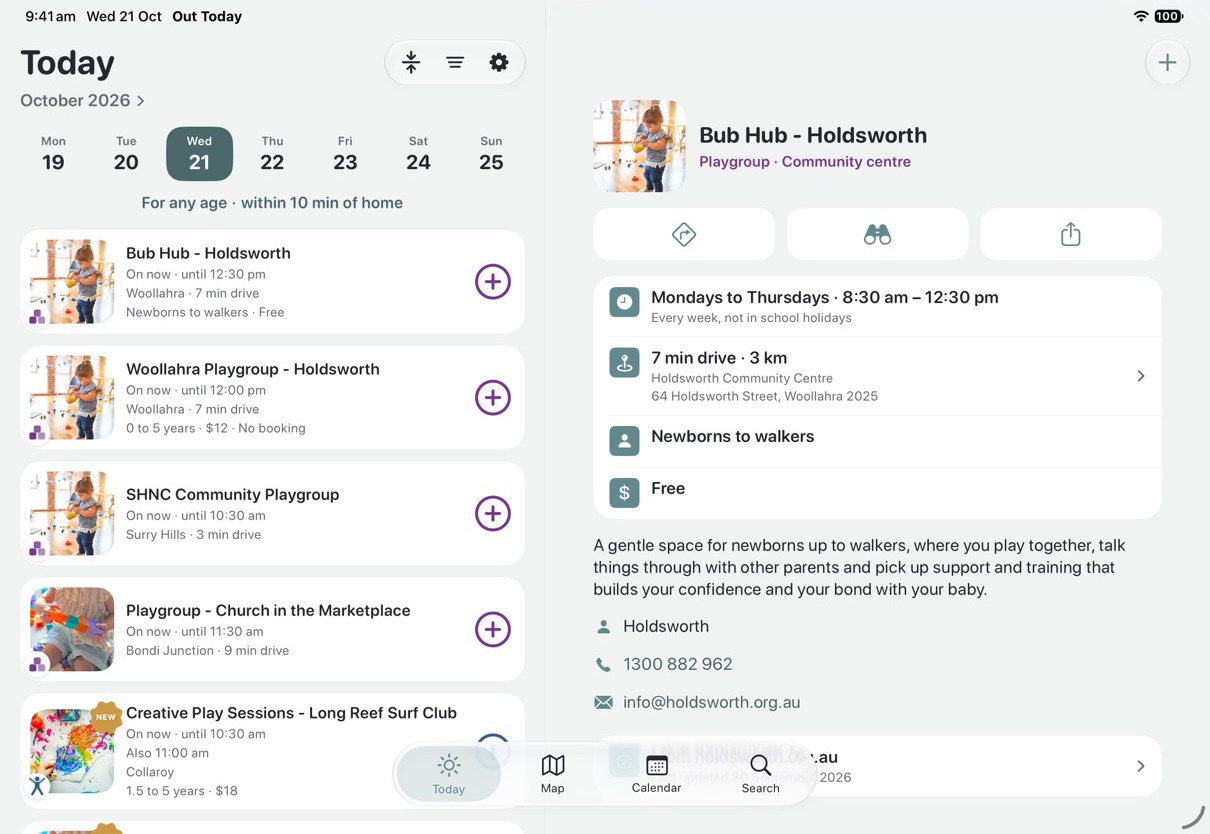
Task: Select Wed 21 in week strip
Action: point(199,154)
